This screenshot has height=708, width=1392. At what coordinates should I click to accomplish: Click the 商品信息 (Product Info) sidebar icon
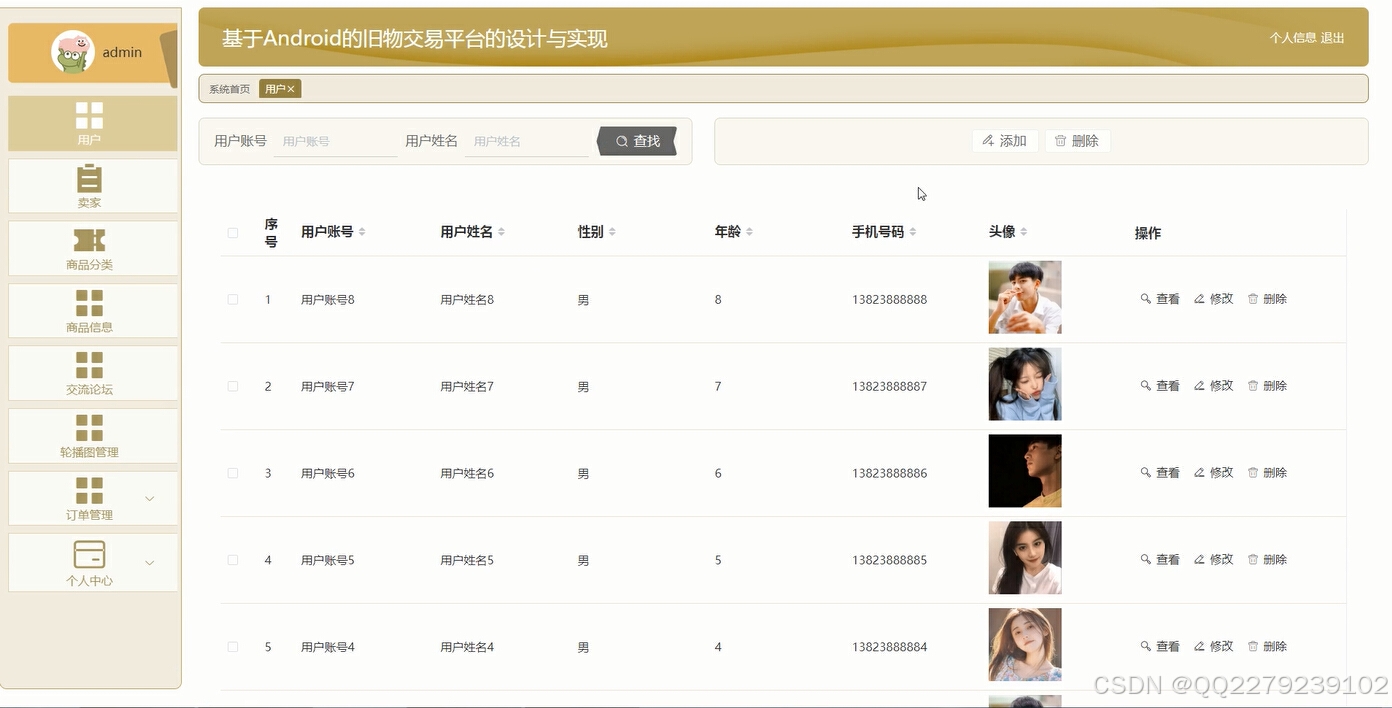[x=92, y=311]
